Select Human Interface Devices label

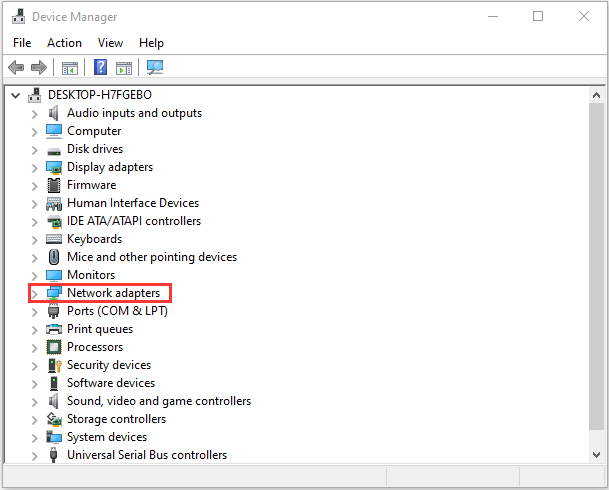[133, 203]
